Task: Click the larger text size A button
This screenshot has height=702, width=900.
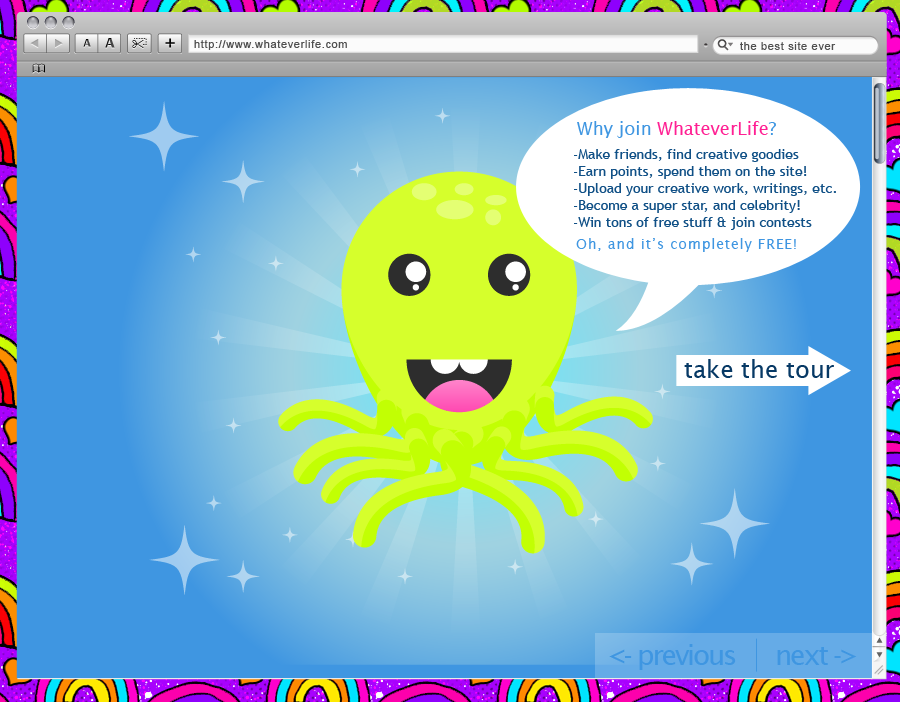Action: tap(110, 44)
